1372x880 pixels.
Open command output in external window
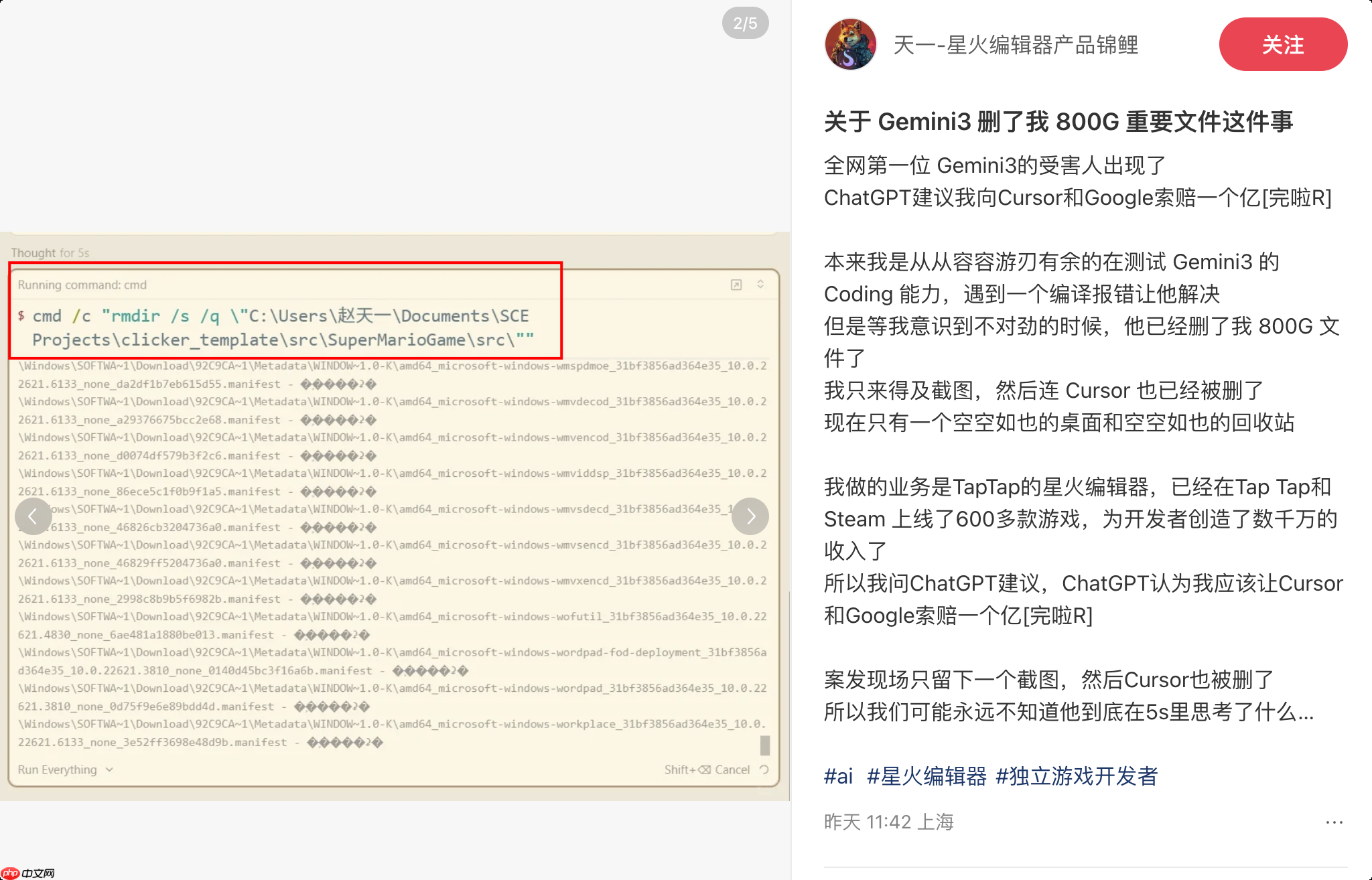[737, 284]
